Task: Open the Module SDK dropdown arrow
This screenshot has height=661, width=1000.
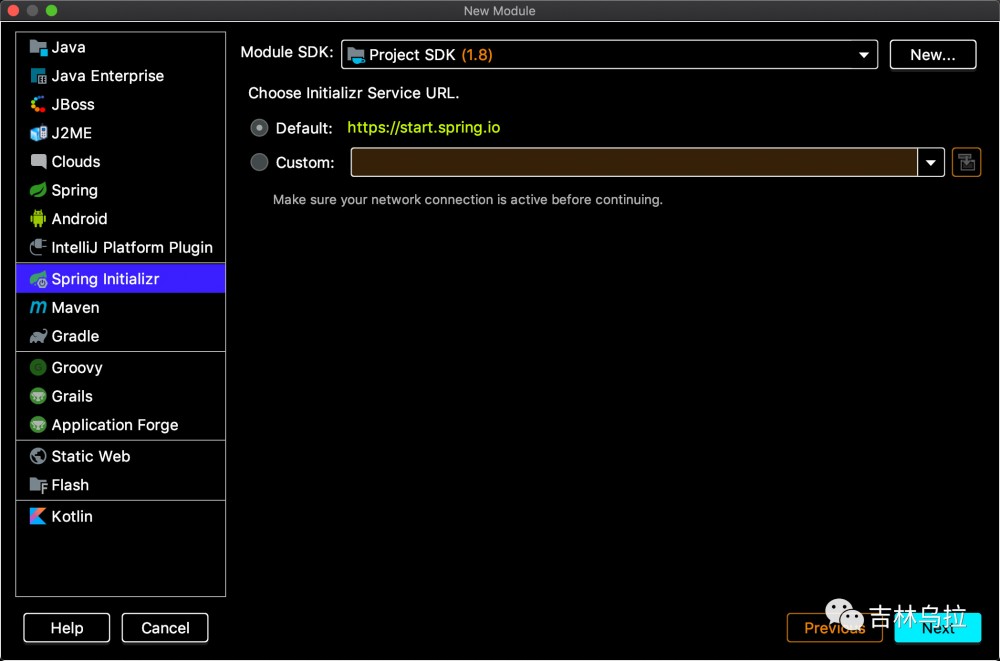Action: click(x=864, y=55)
